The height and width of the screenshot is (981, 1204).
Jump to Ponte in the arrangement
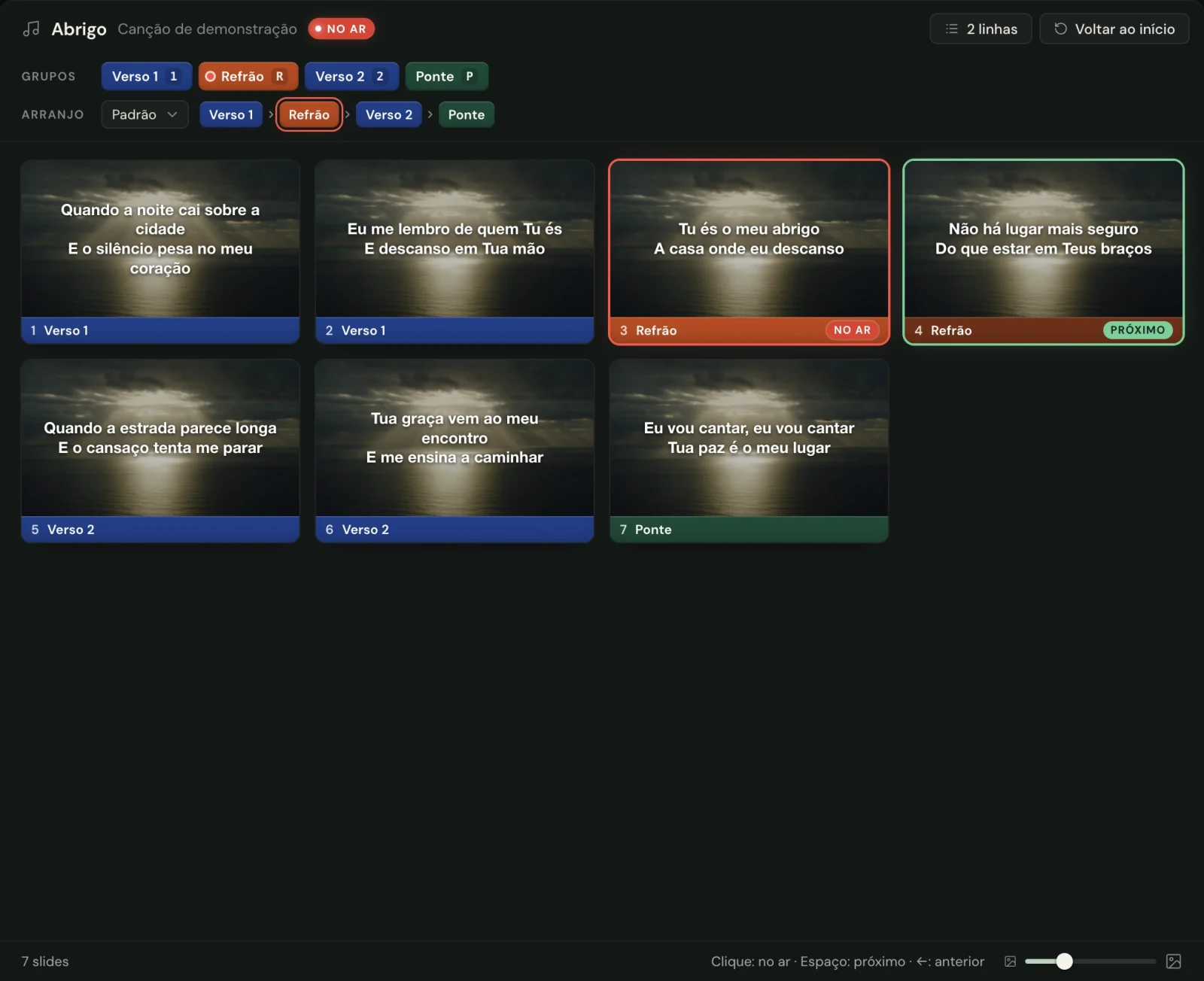pyautogui.click(x=467, y=114)
